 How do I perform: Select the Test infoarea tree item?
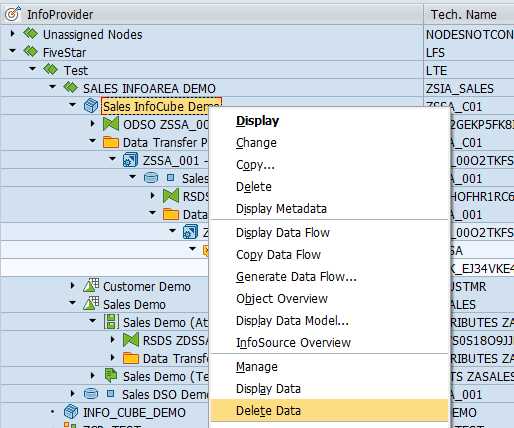[x=76, y=70]
